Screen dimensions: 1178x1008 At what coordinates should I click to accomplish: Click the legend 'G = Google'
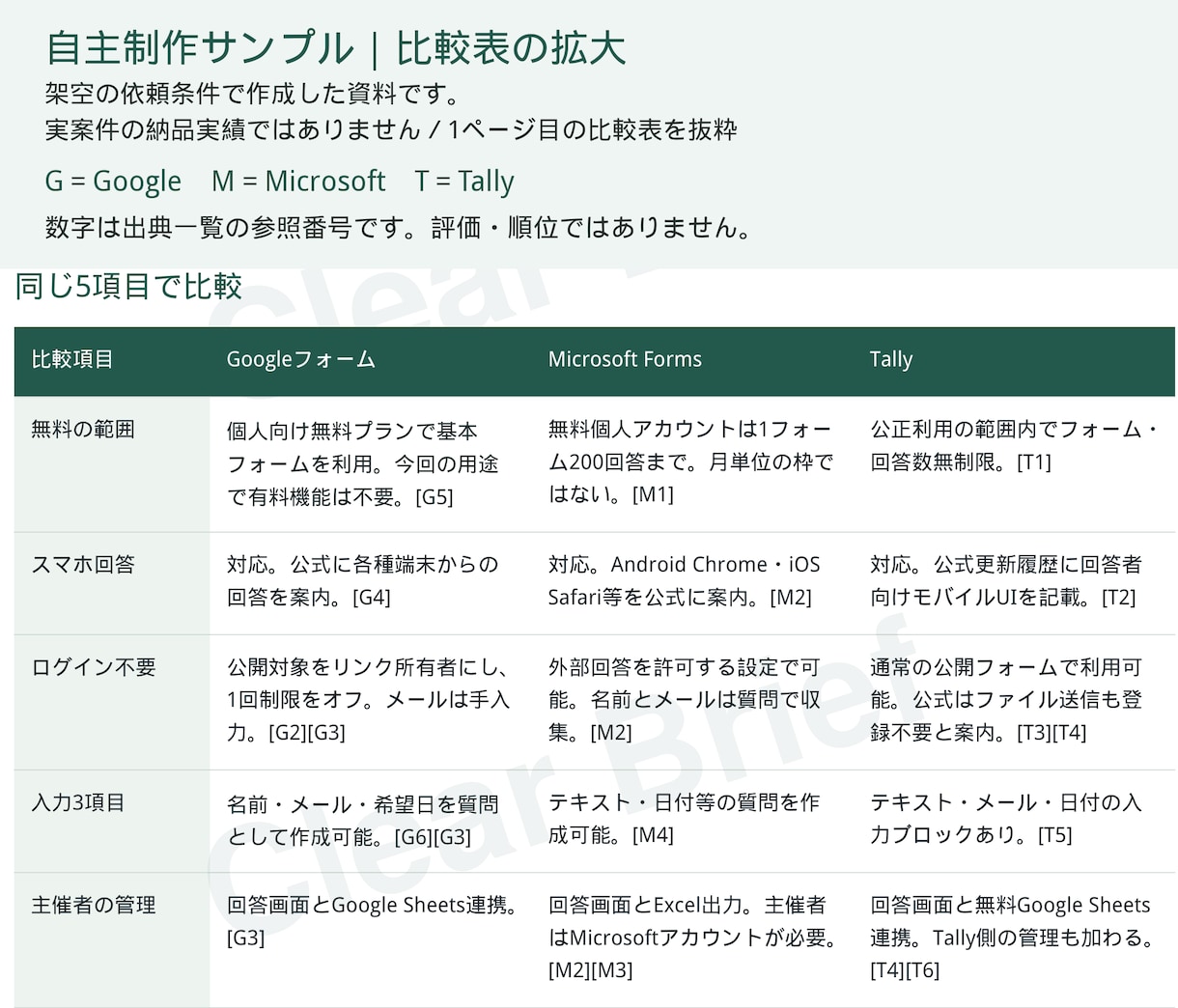coord(113,182)
